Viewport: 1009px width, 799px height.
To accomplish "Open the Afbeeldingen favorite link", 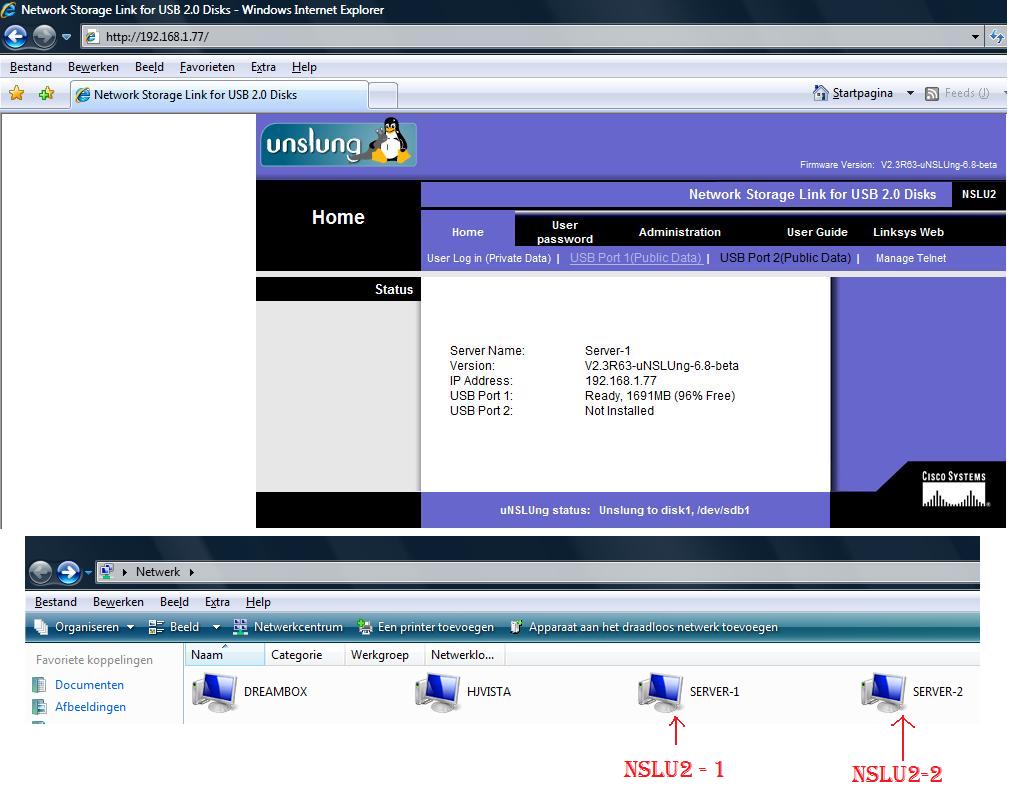I will click(90, 707).
